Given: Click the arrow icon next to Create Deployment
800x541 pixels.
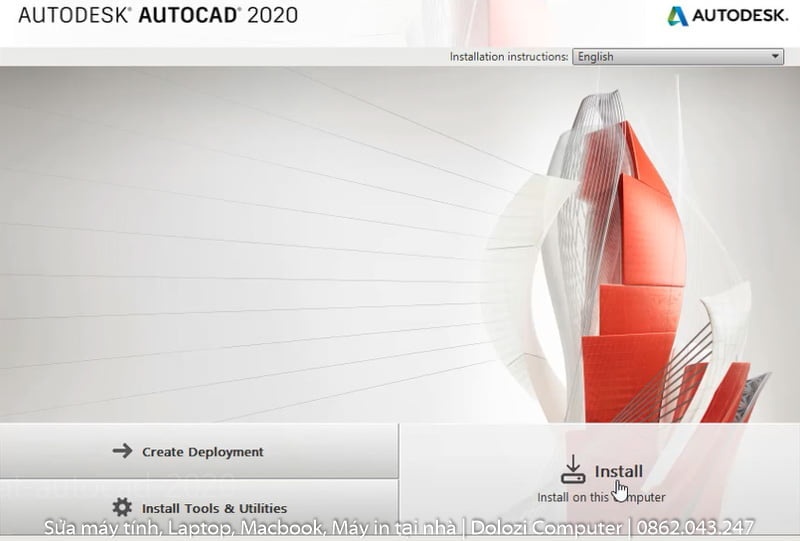Looking at the screenshot, I should pos(122,451).
